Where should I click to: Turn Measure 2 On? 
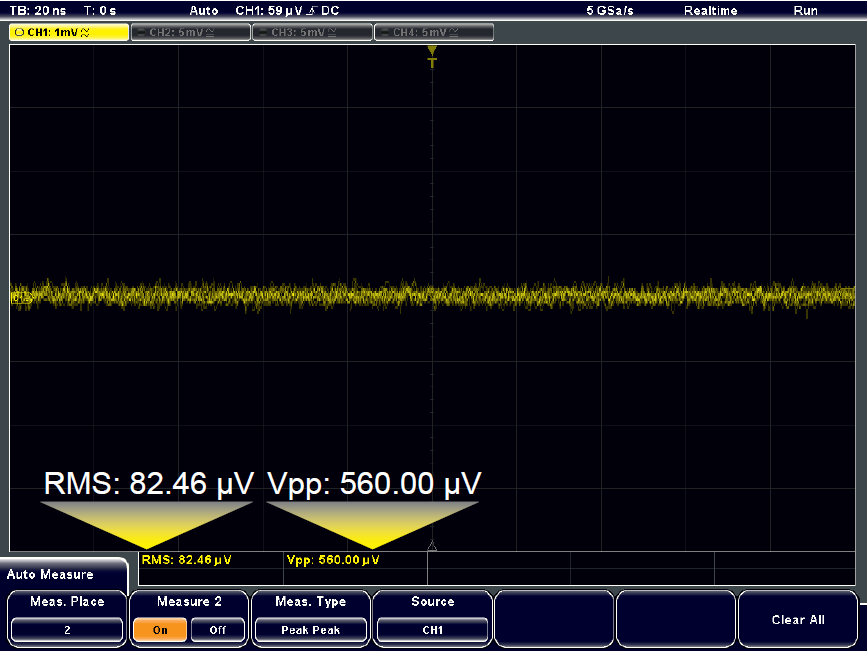click(x=160, y=631)
